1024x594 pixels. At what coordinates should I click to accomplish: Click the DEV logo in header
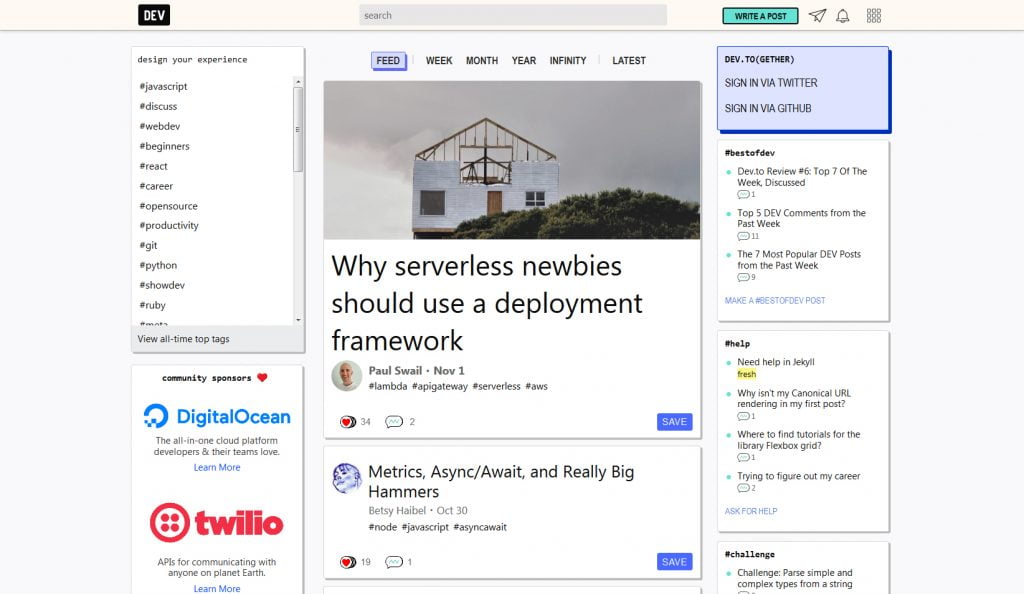tap(154, 15)
